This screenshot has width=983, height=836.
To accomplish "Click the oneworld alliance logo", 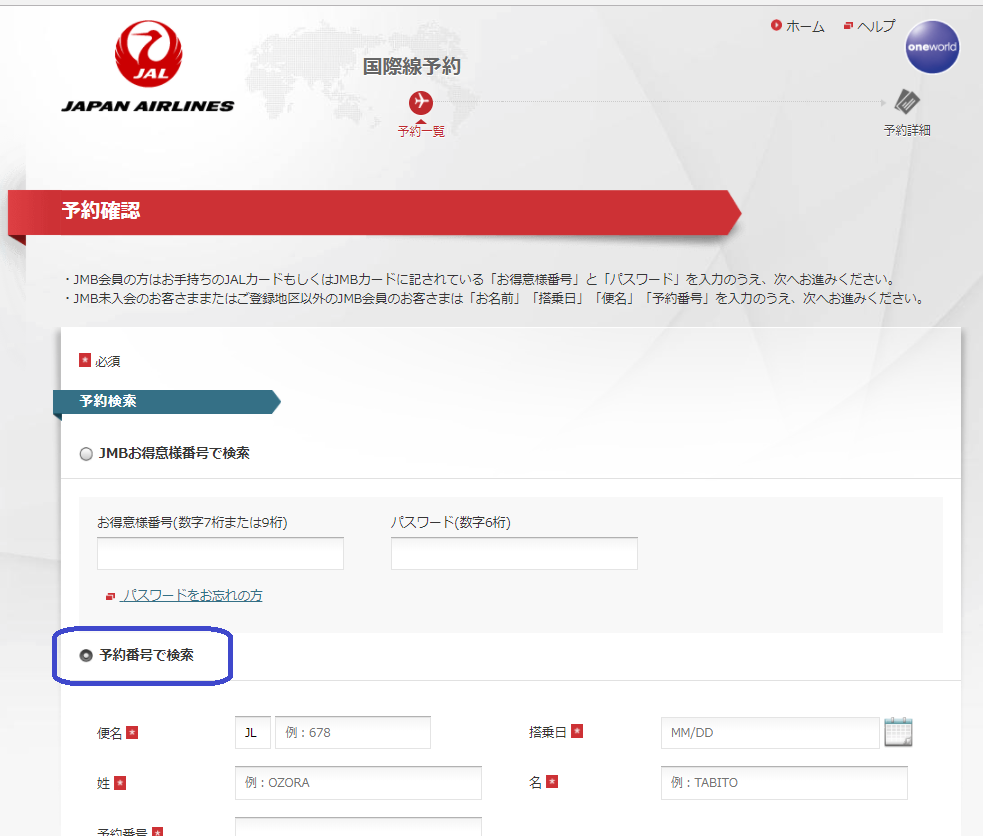I will pyautogui.click(x=931, y=48).
